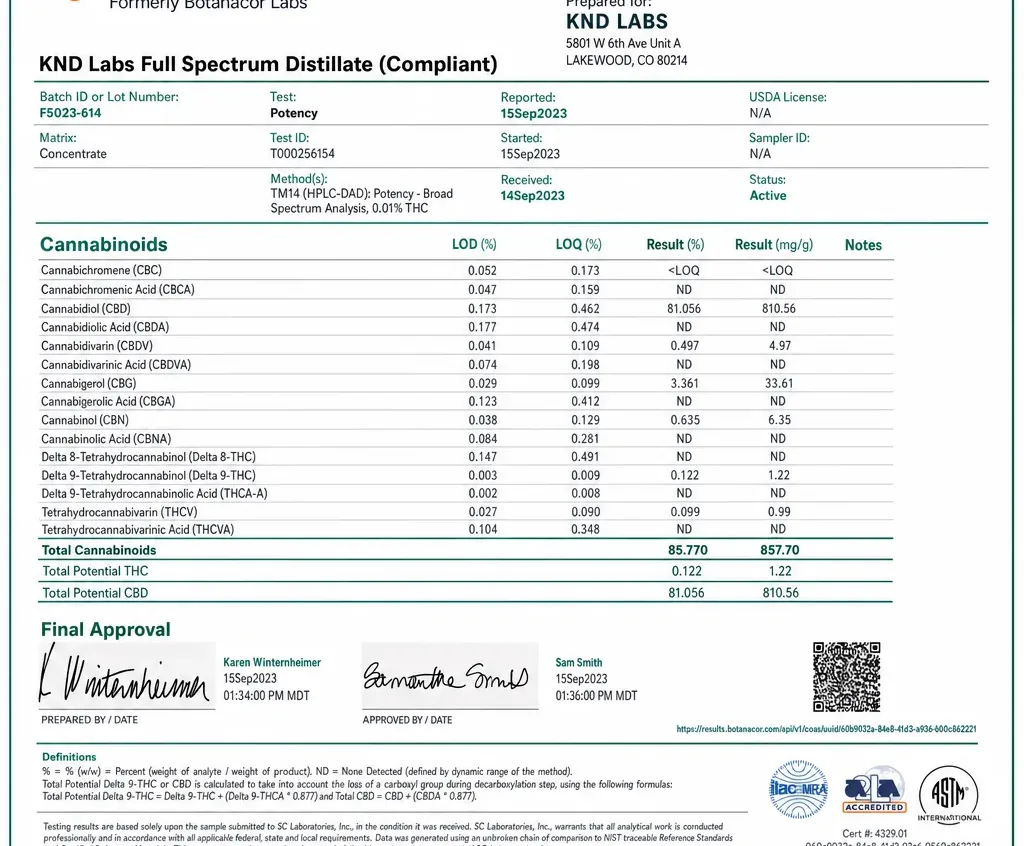Image resolution: width=1024 pixels, height=846 pixels.
Task: Click the CBDV result 0.497
Action: pos(684,346)
